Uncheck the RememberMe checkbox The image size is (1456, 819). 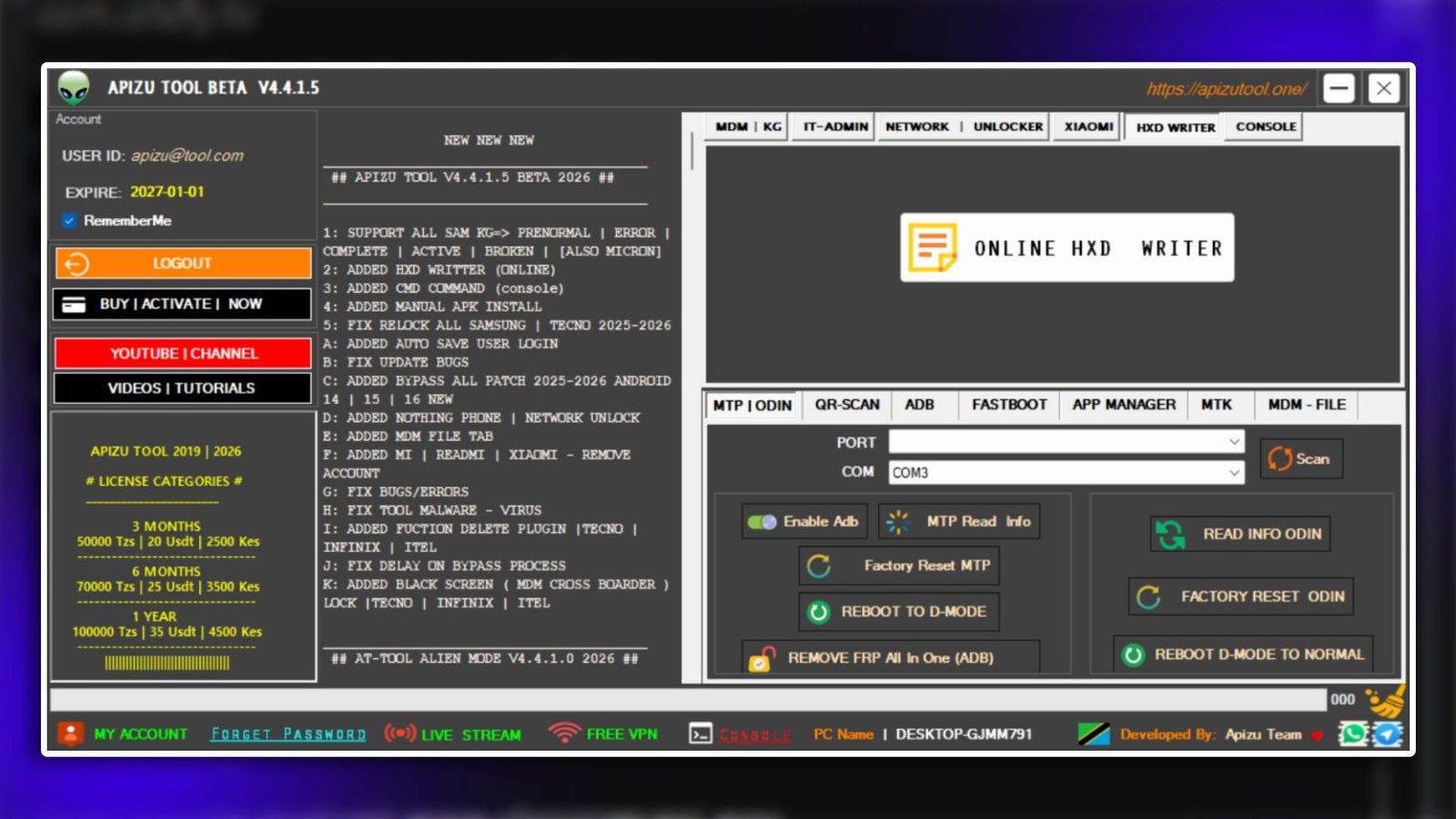[71, 219]
